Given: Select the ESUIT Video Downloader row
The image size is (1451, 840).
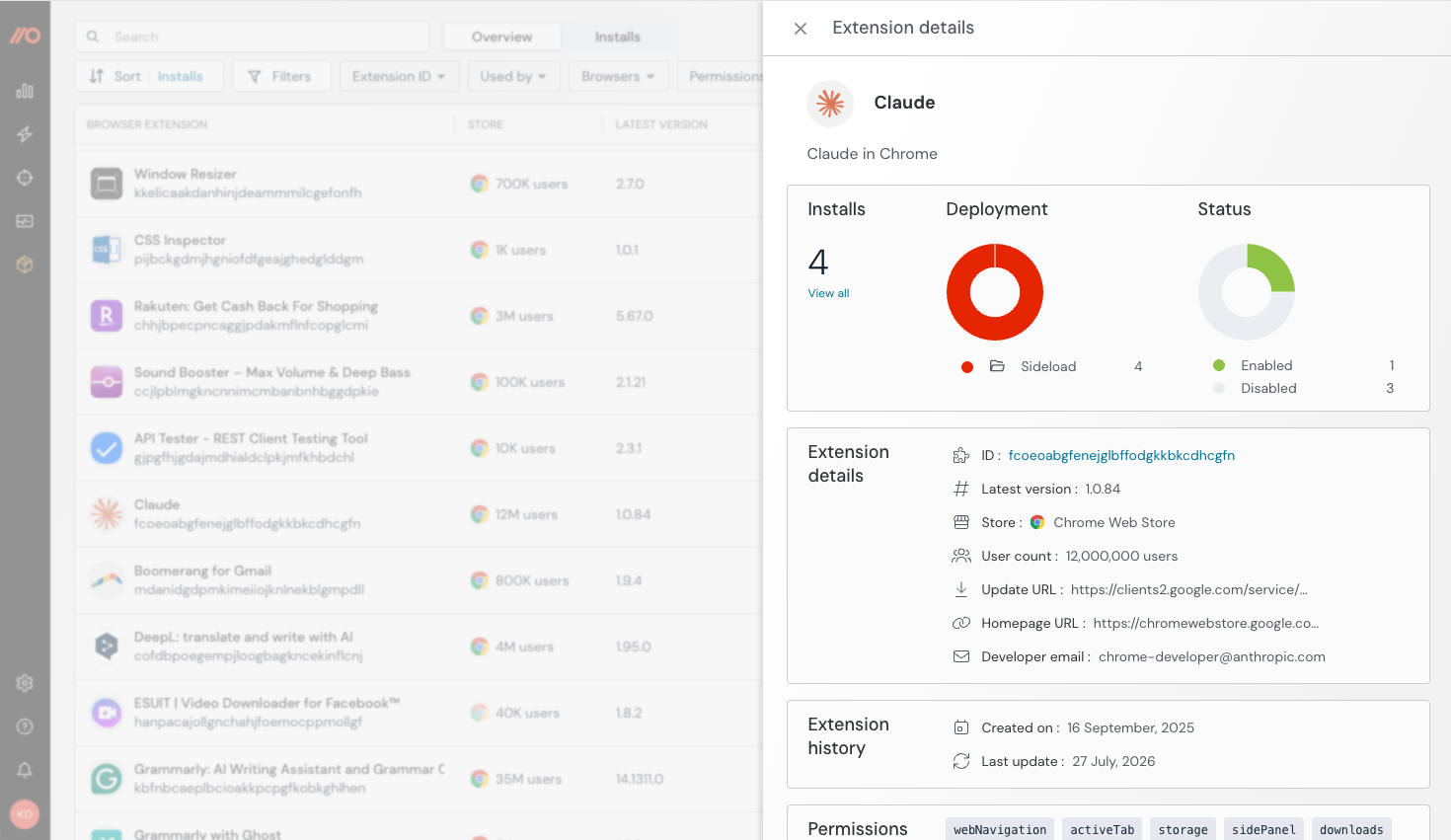Looking at the screenshot, I should 419,713.
